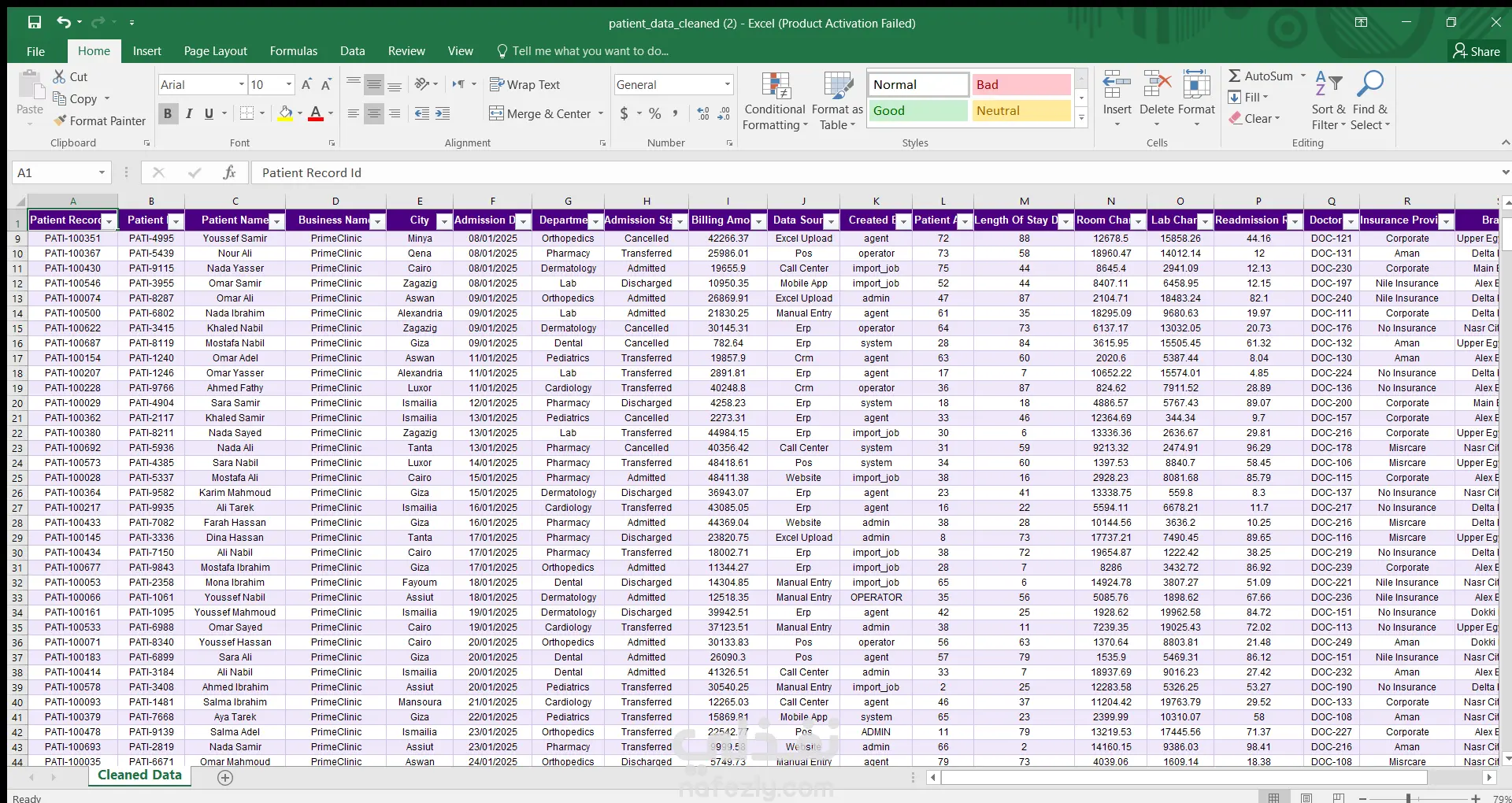Open the Arial font name dropdown
Screen dimensions: 1512x803
[242, 84]
